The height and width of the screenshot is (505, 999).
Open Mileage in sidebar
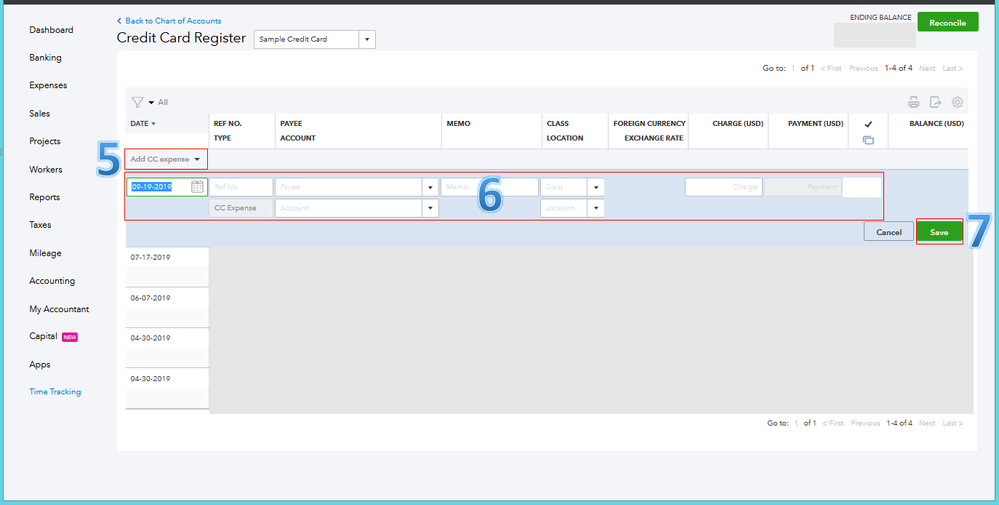pyautogui.click(x=45, y=253)
